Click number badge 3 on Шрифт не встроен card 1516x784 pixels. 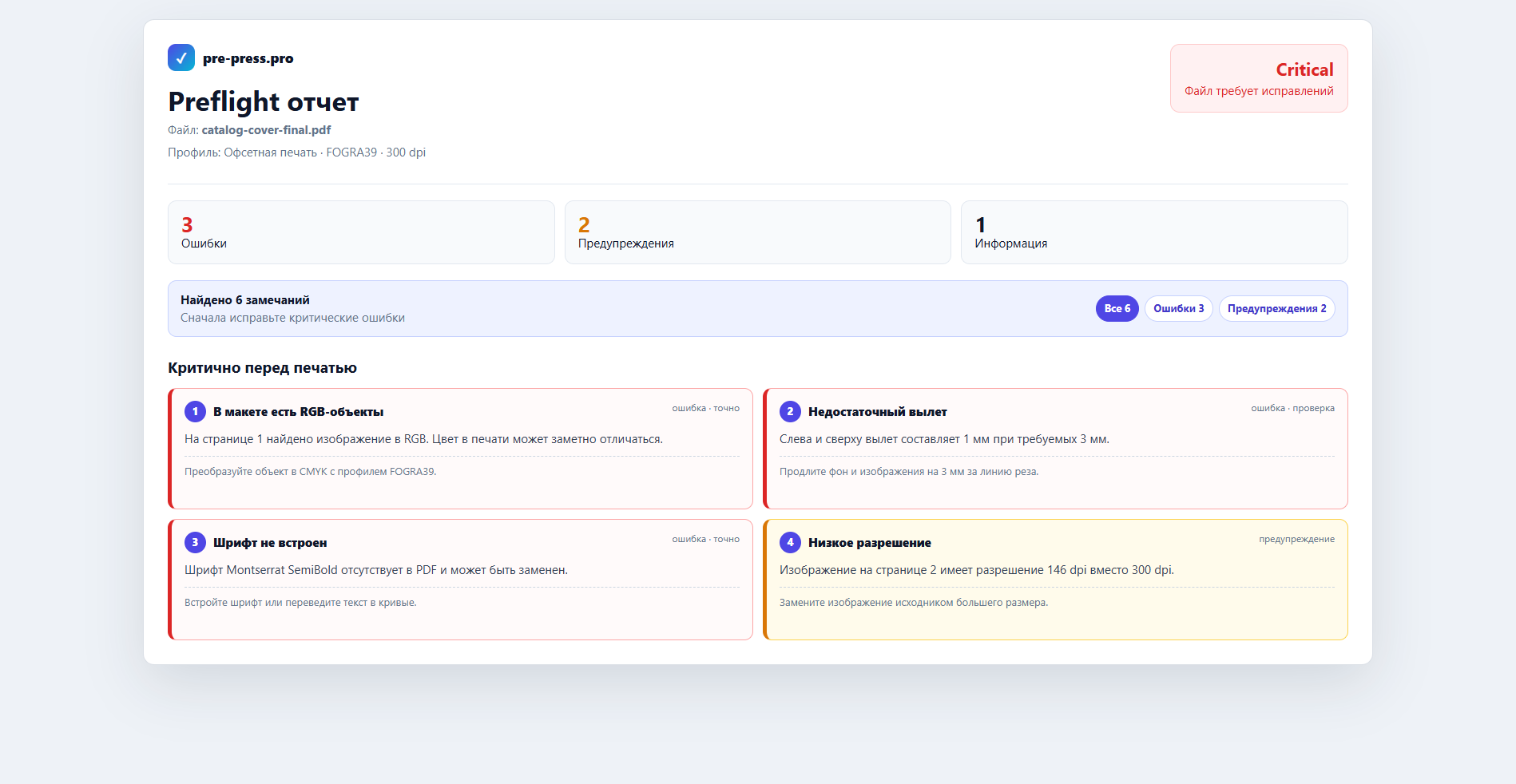click(x=195, y=542)
